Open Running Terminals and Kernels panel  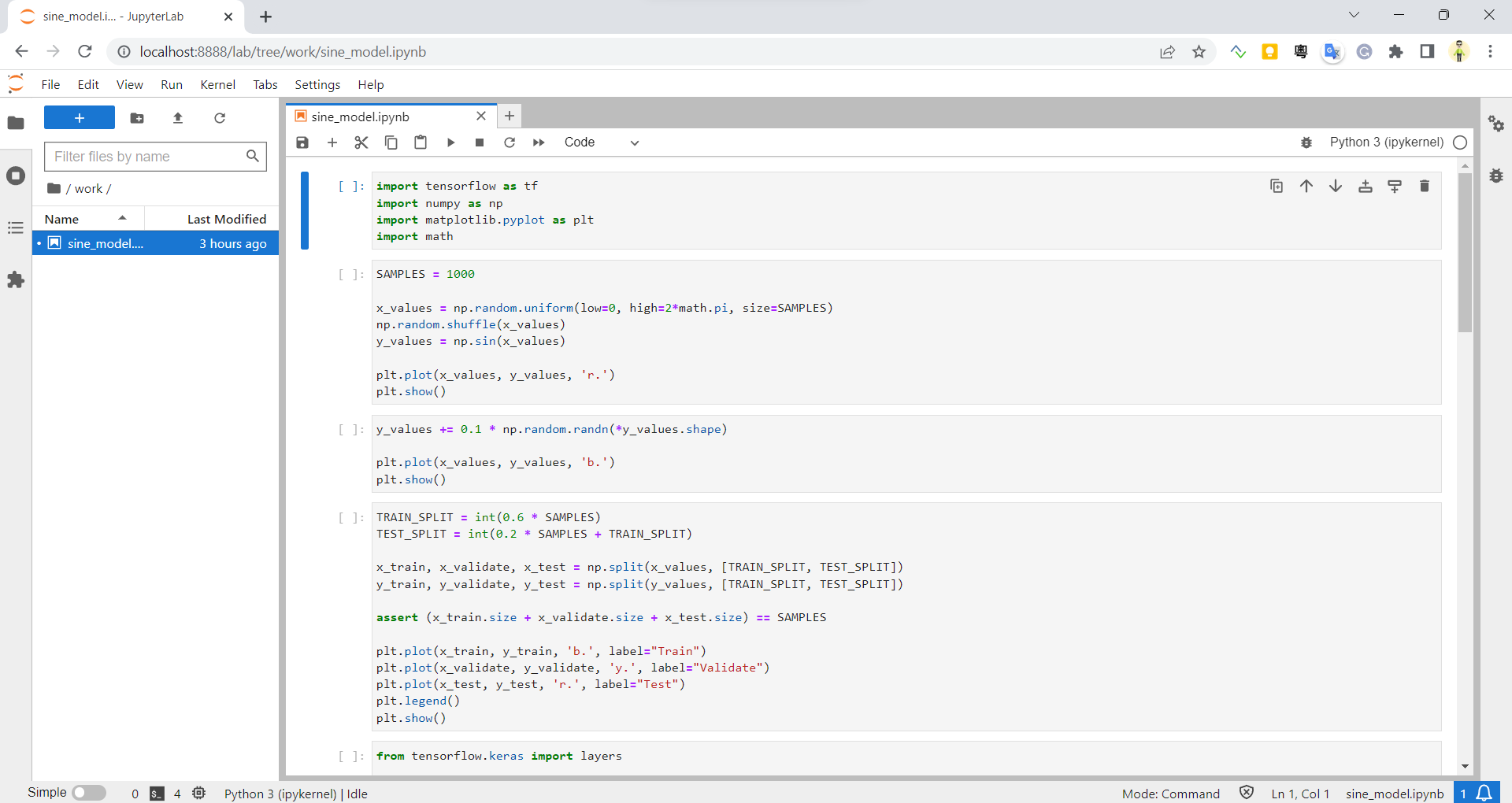(16, 176)
